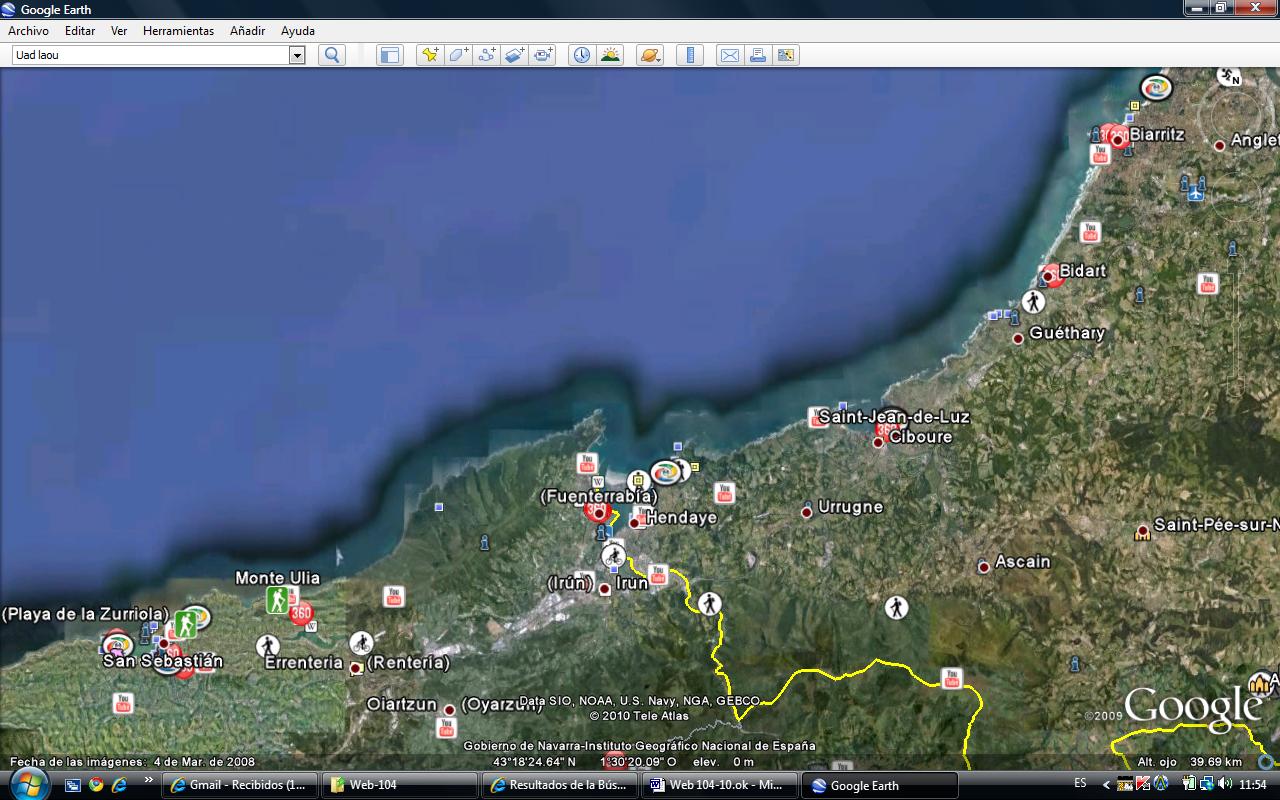This screenshot has width=1280, height=800.
Task: Open the Archivo menu
Action: tap(28, 31)
